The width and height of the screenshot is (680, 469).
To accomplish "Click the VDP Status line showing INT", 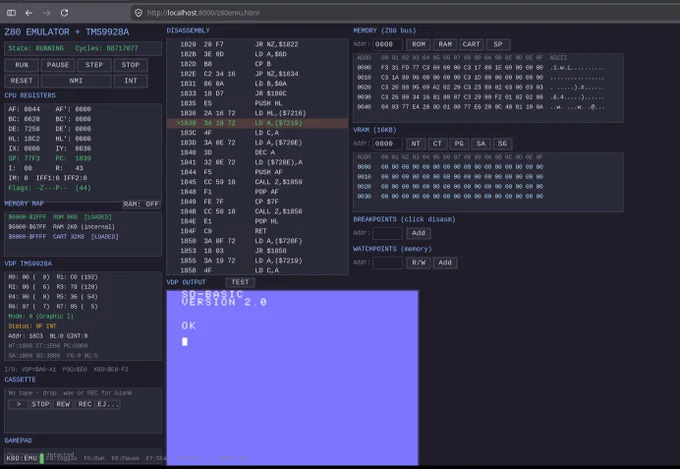I will 33,326.
